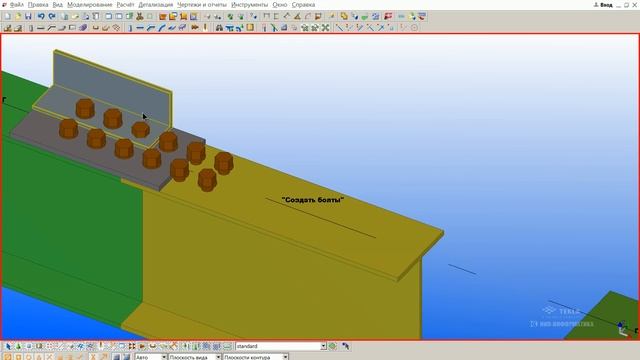Screen dimensions: 640x360
Task: Open the Авто dropdown
Action: pyautogui.click(x=164, y=357)
